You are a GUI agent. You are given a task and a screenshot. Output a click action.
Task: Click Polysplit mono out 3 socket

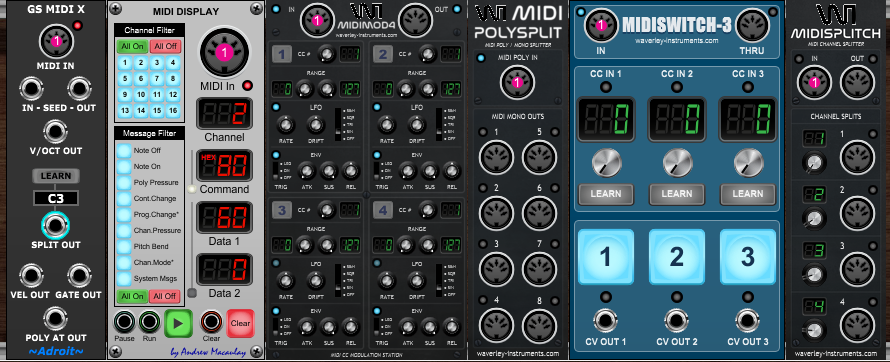497,270
